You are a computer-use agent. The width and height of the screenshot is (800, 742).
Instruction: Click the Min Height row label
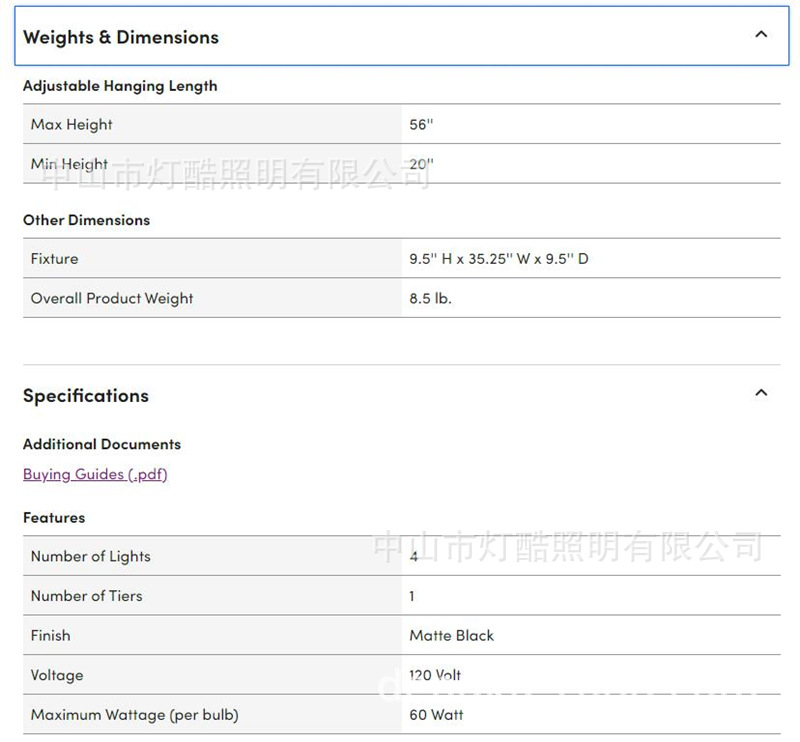[x=70, y=164]
